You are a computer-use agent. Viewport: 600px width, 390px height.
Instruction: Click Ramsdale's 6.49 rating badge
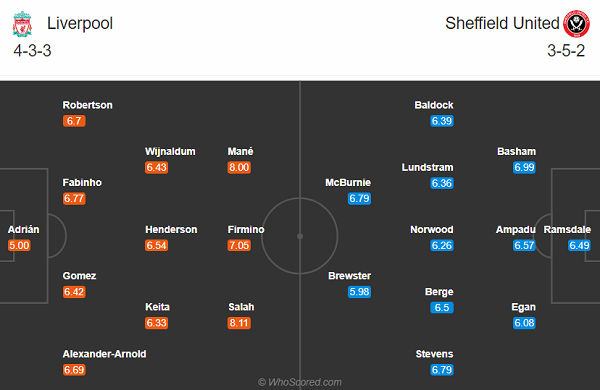tap(579, 245)
